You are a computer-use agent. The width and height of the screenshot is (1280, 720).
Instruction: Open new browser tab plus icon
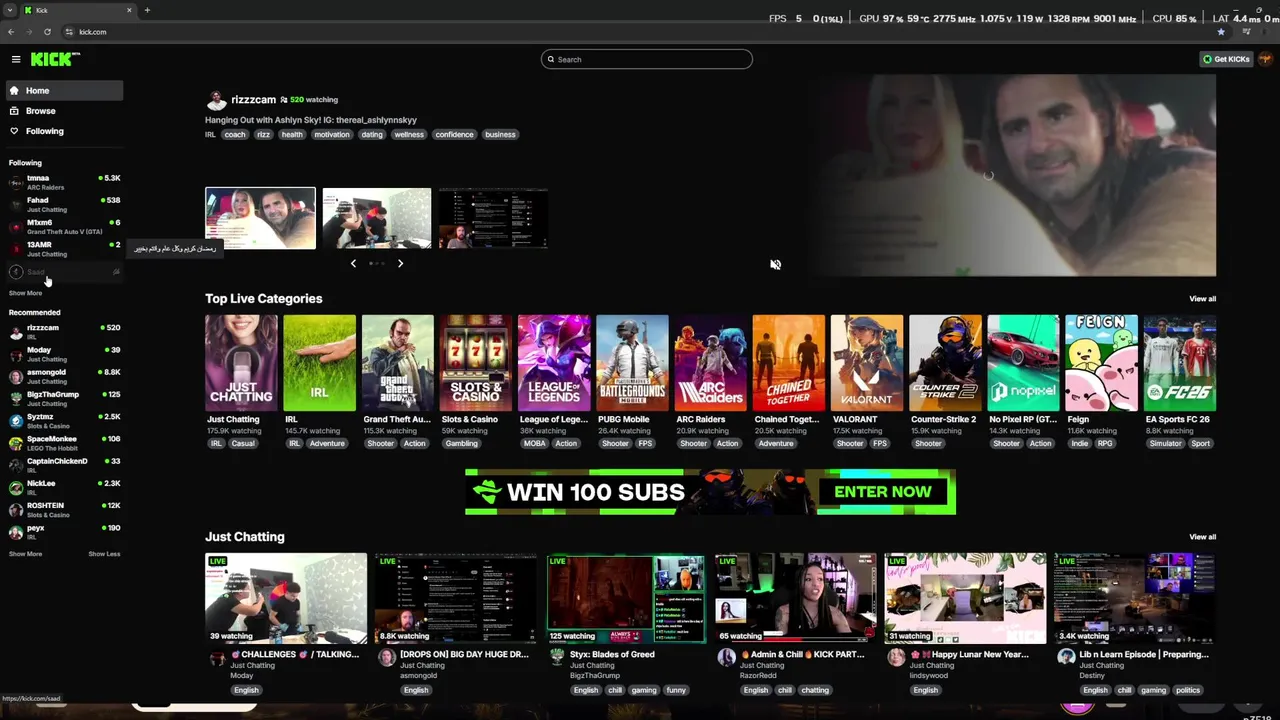click(x=147, y=10)
